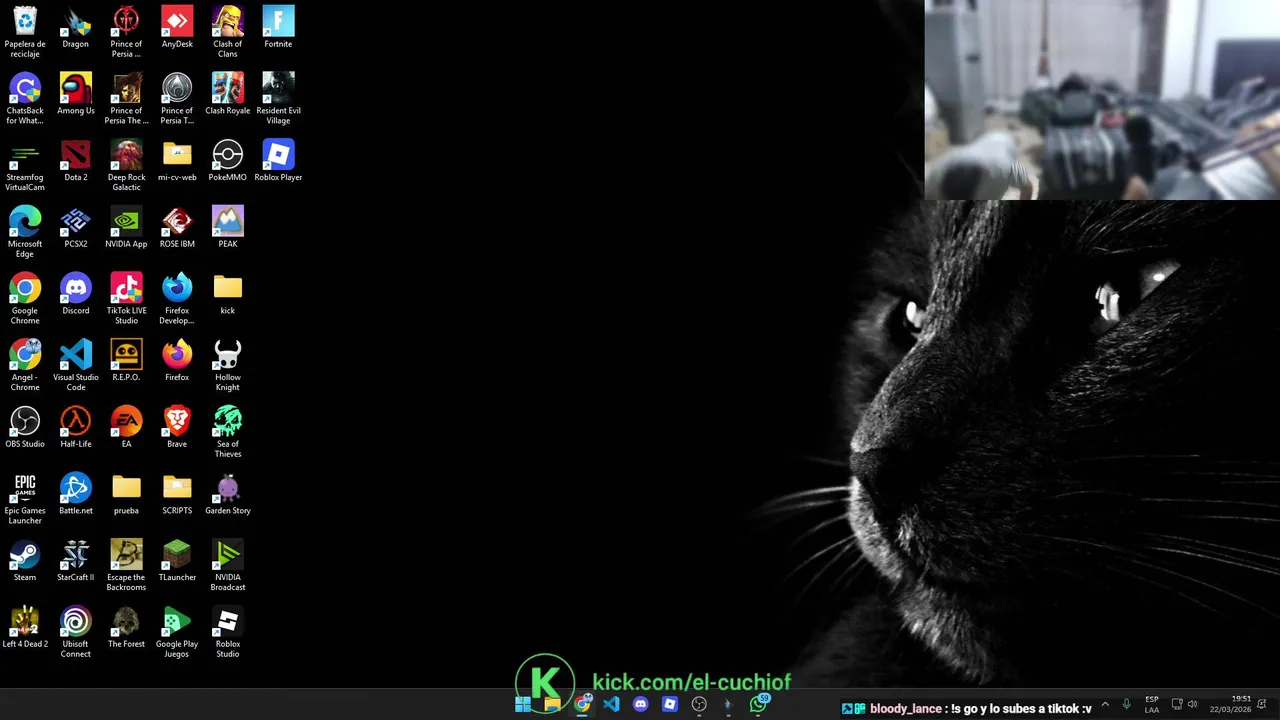Open the Papelera de reciclaje icon
Viewport: 1280px width, 720px height.
25,31
